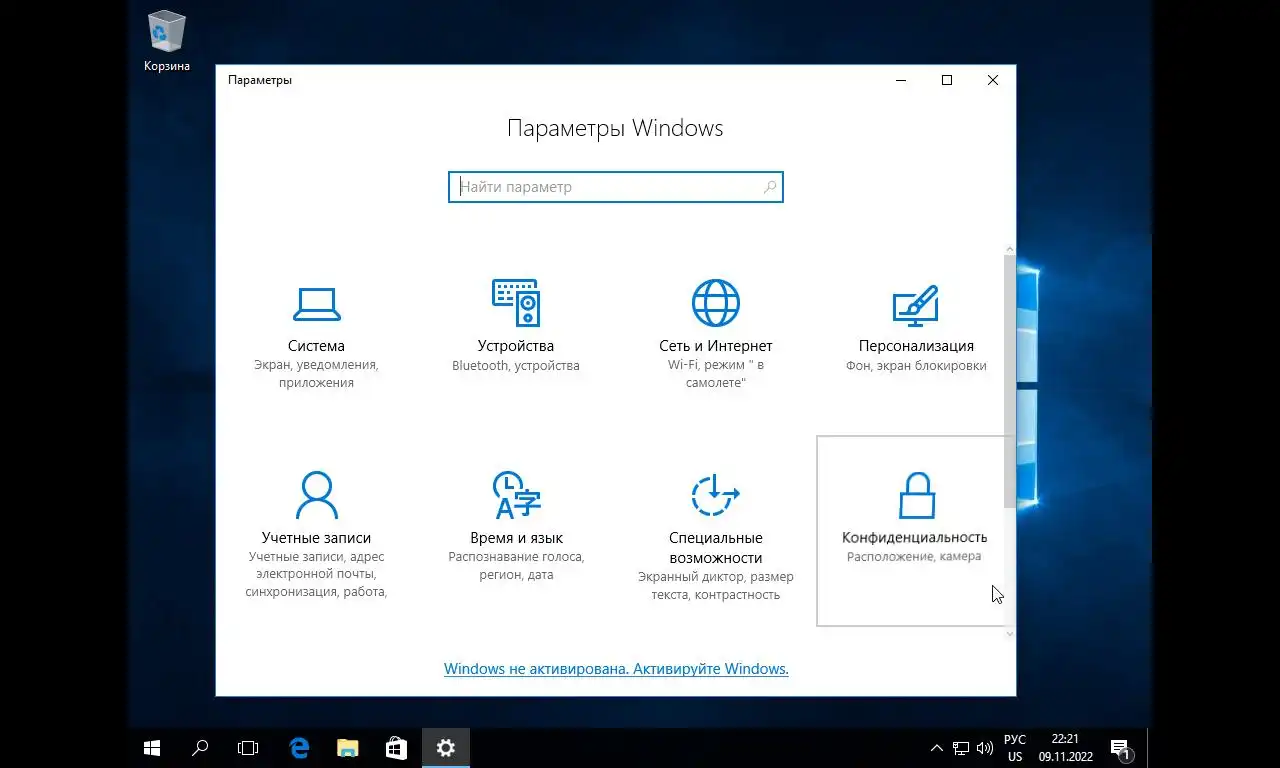Open Microsoft Store from the taskbar

click(x=396, y=747)
